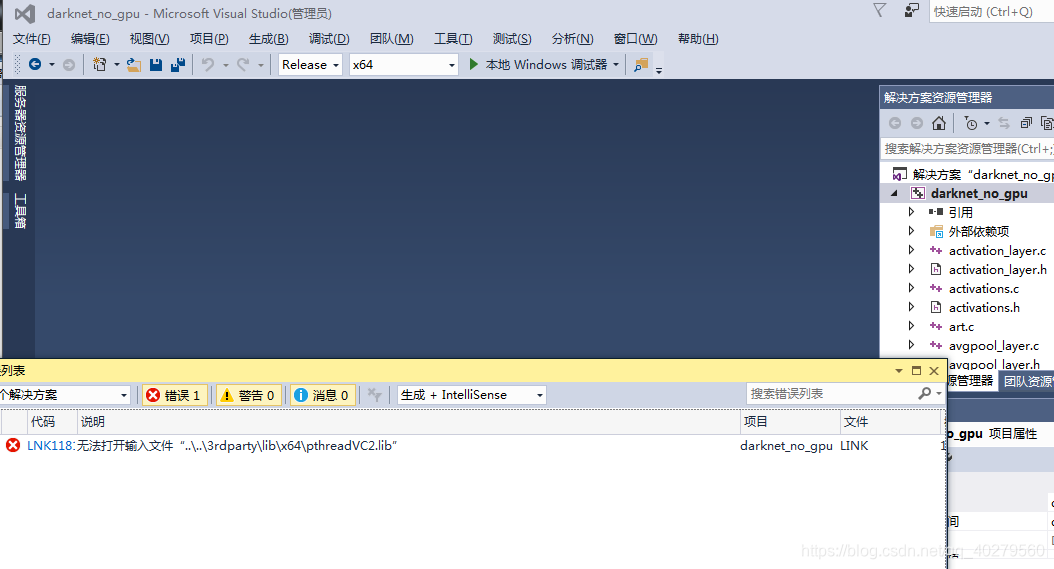Expand the art.c node arrow

click(911, 326)
